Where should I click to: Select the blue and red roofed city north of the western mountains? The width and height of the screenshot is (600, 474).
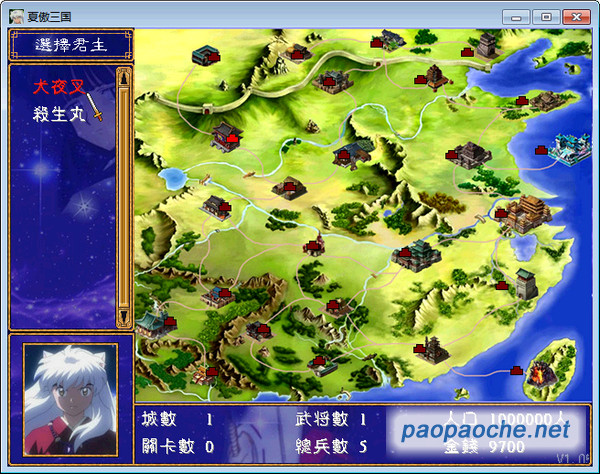coord(218,297)
